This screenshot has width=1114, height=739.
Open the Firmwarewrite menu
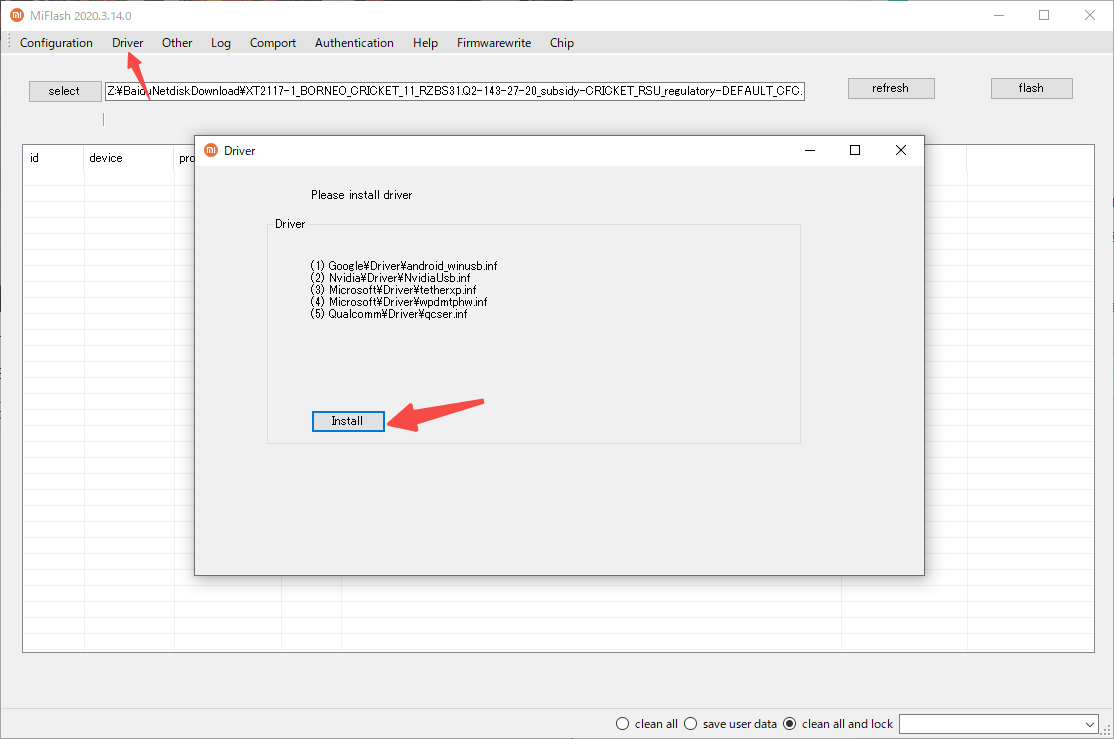(x=494, y=43)
